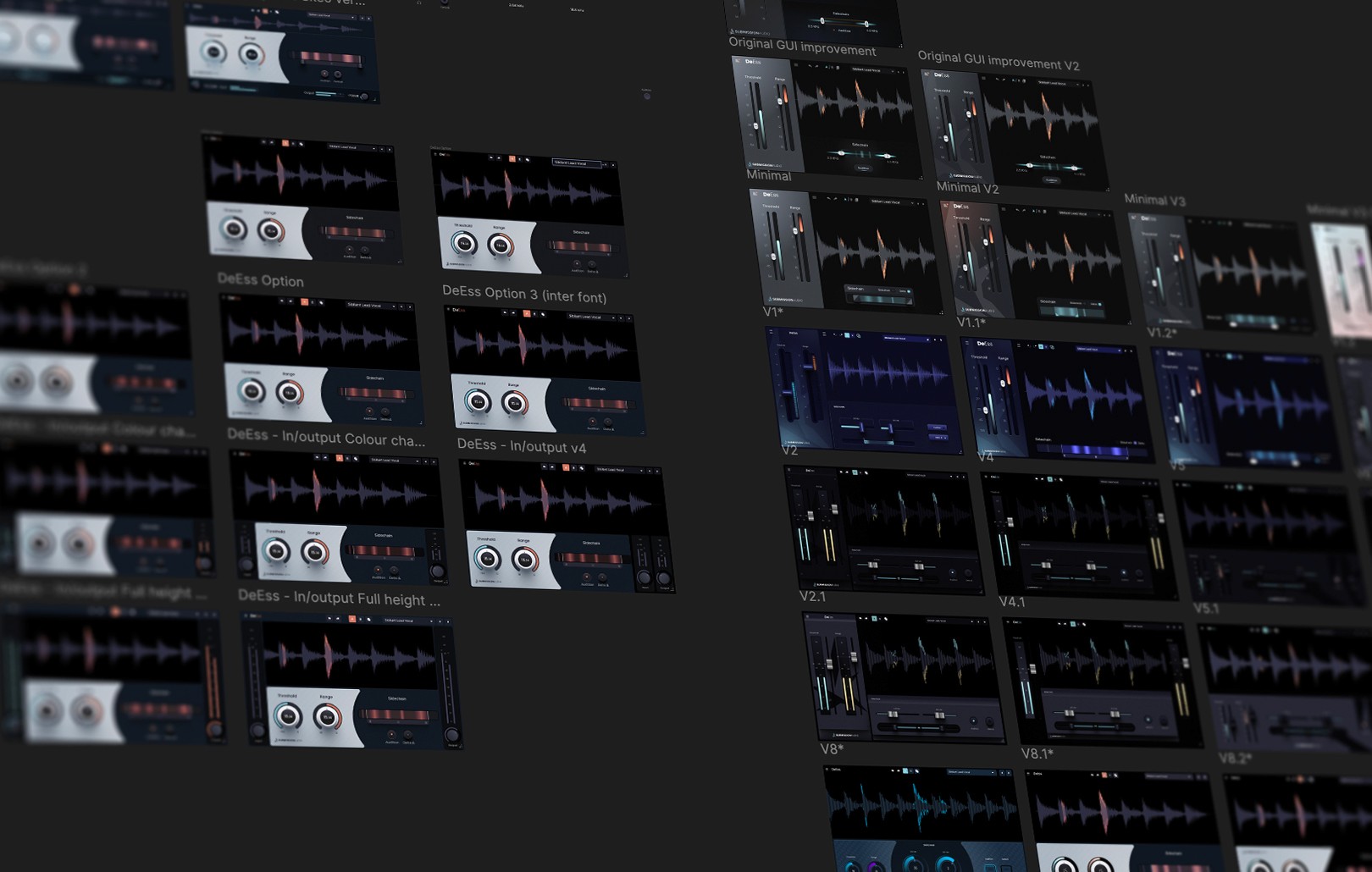Select the frame thumbnail under the V4.1 label
The height and width of the screenshot is (872, 1372).
pyautogui.click(x=1103, y=682)
